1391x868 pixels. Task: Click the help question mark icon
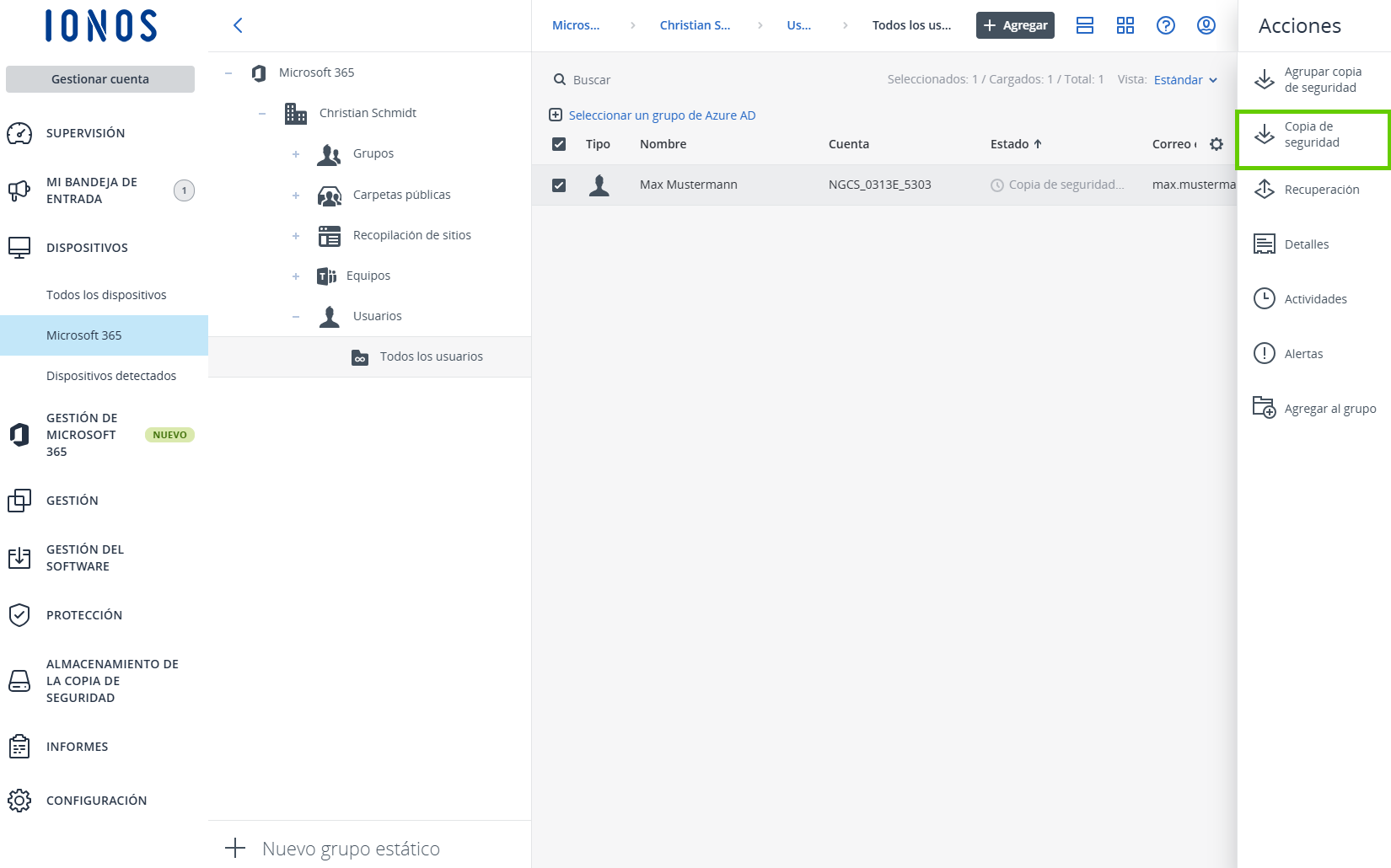click(x=1165, y=25)
